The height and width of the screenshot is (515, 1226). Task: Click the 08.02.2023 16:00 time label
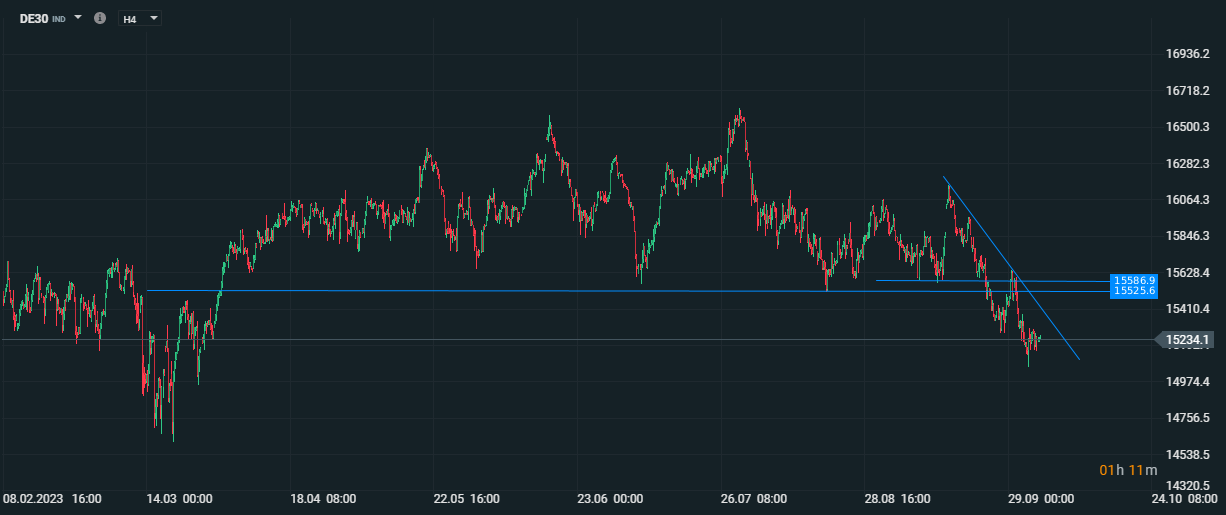52,498
